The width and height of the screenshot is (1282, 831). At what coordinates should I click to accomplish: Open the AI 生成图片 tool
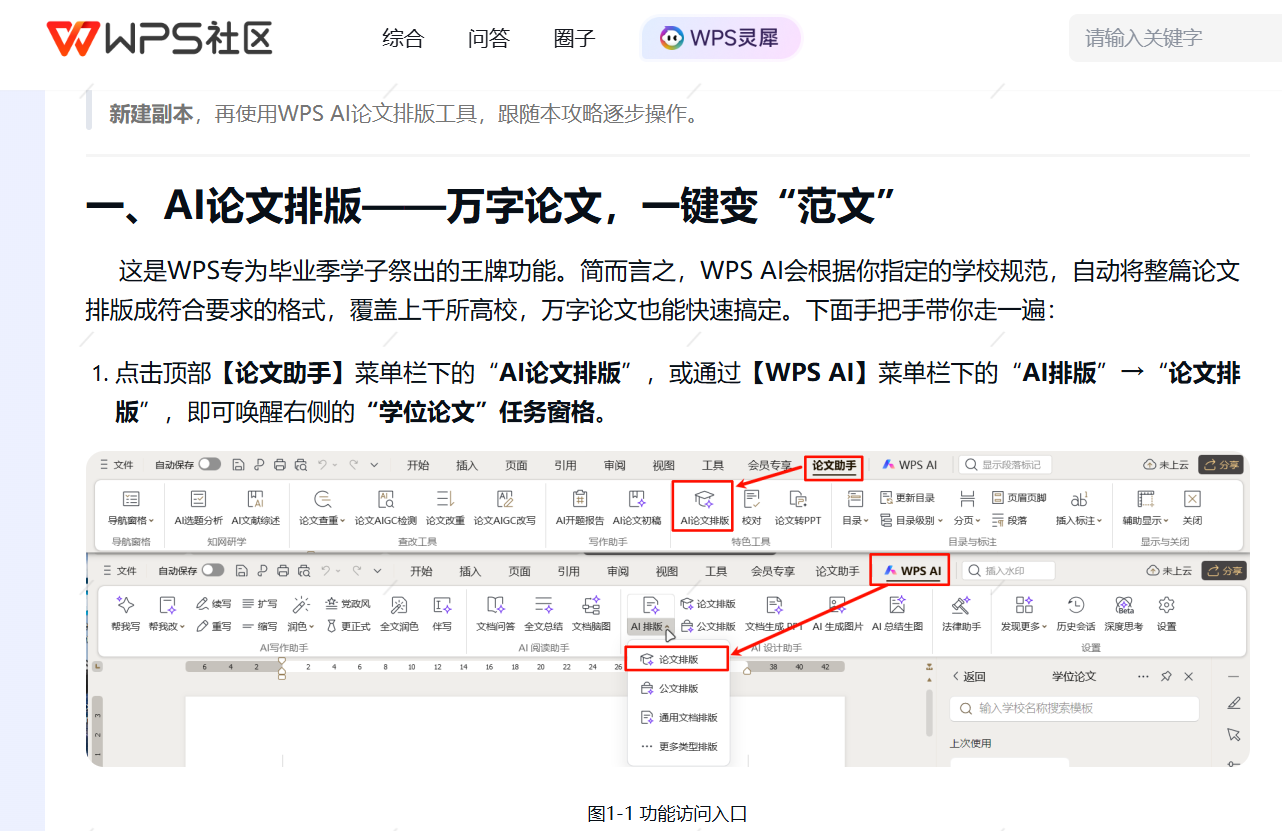(837, 613)
